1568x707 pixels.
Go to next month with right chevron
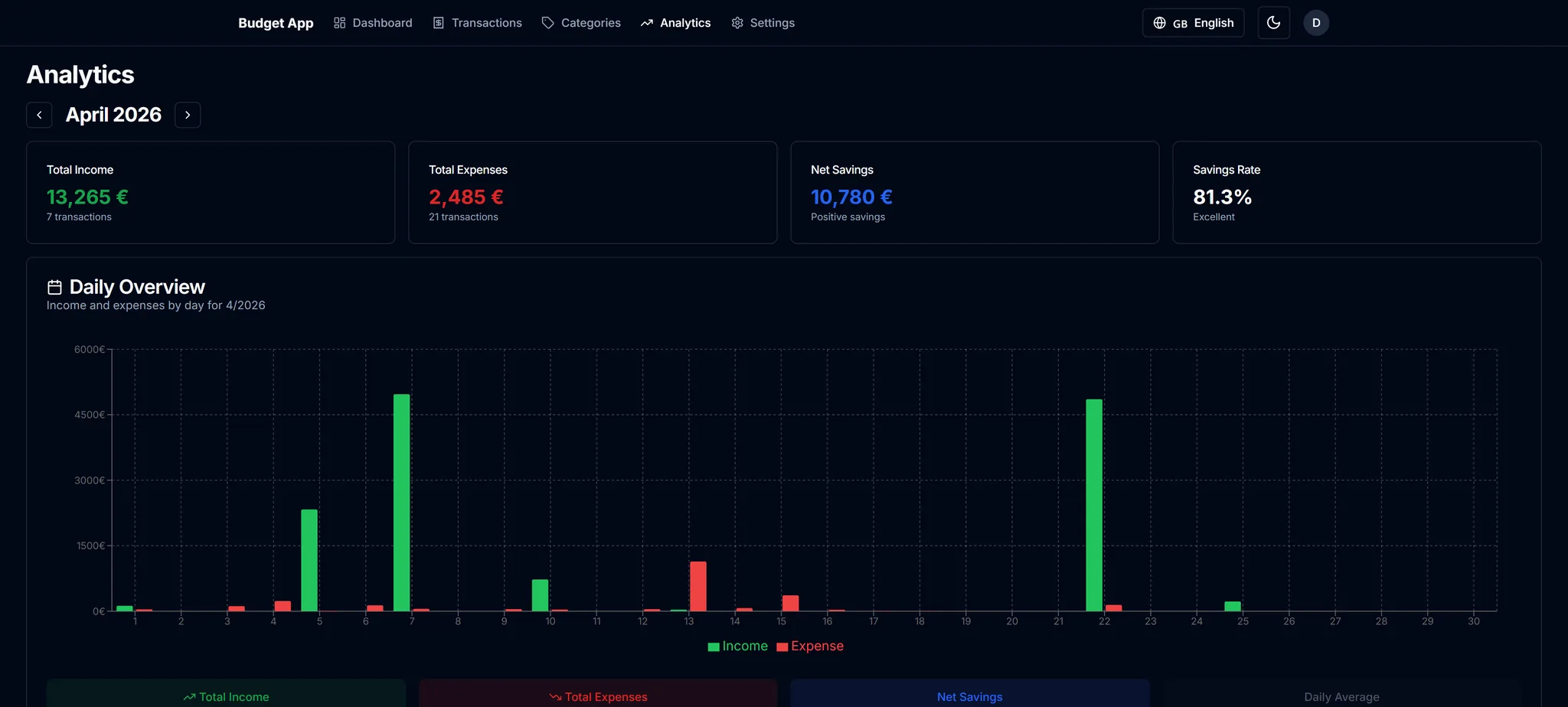pyautogui.click(x=188, y=115)
